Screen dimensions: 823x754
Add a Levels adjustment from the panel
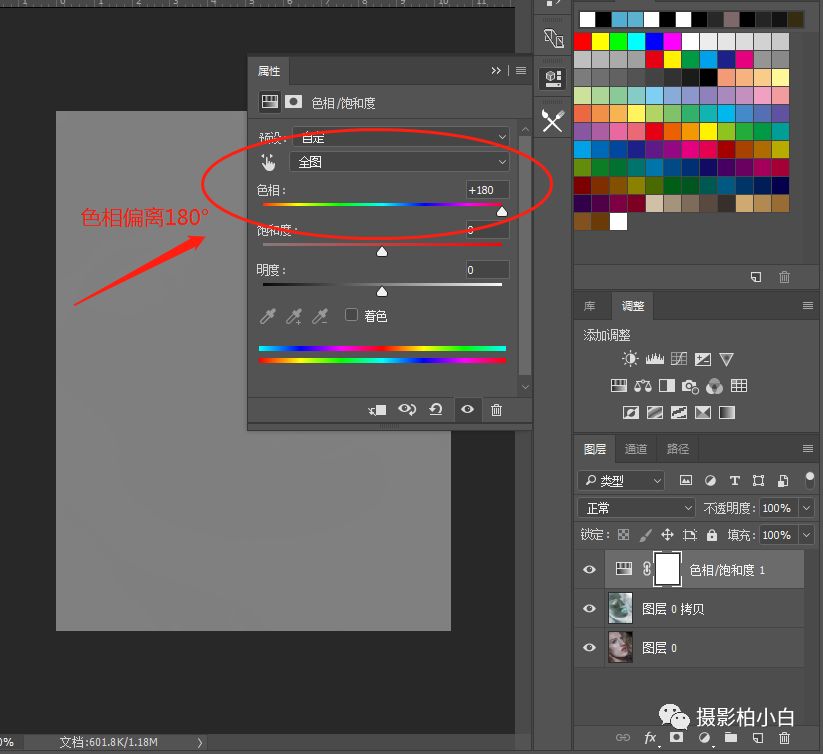pos(655,359)
